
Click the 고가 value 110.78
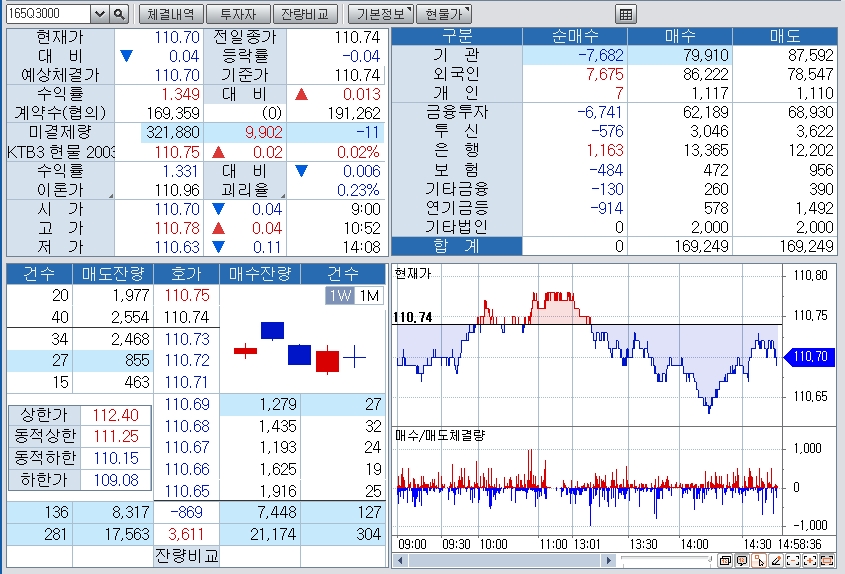coord(177,228)
